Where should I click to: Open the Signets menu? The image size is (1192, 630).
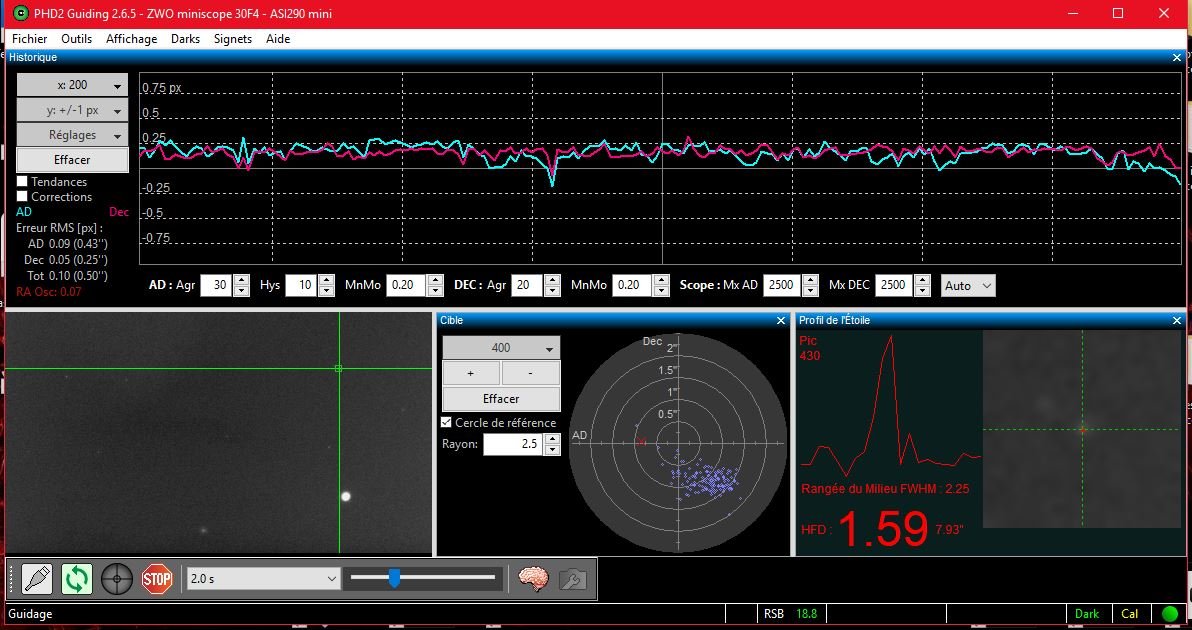(232, 39)
